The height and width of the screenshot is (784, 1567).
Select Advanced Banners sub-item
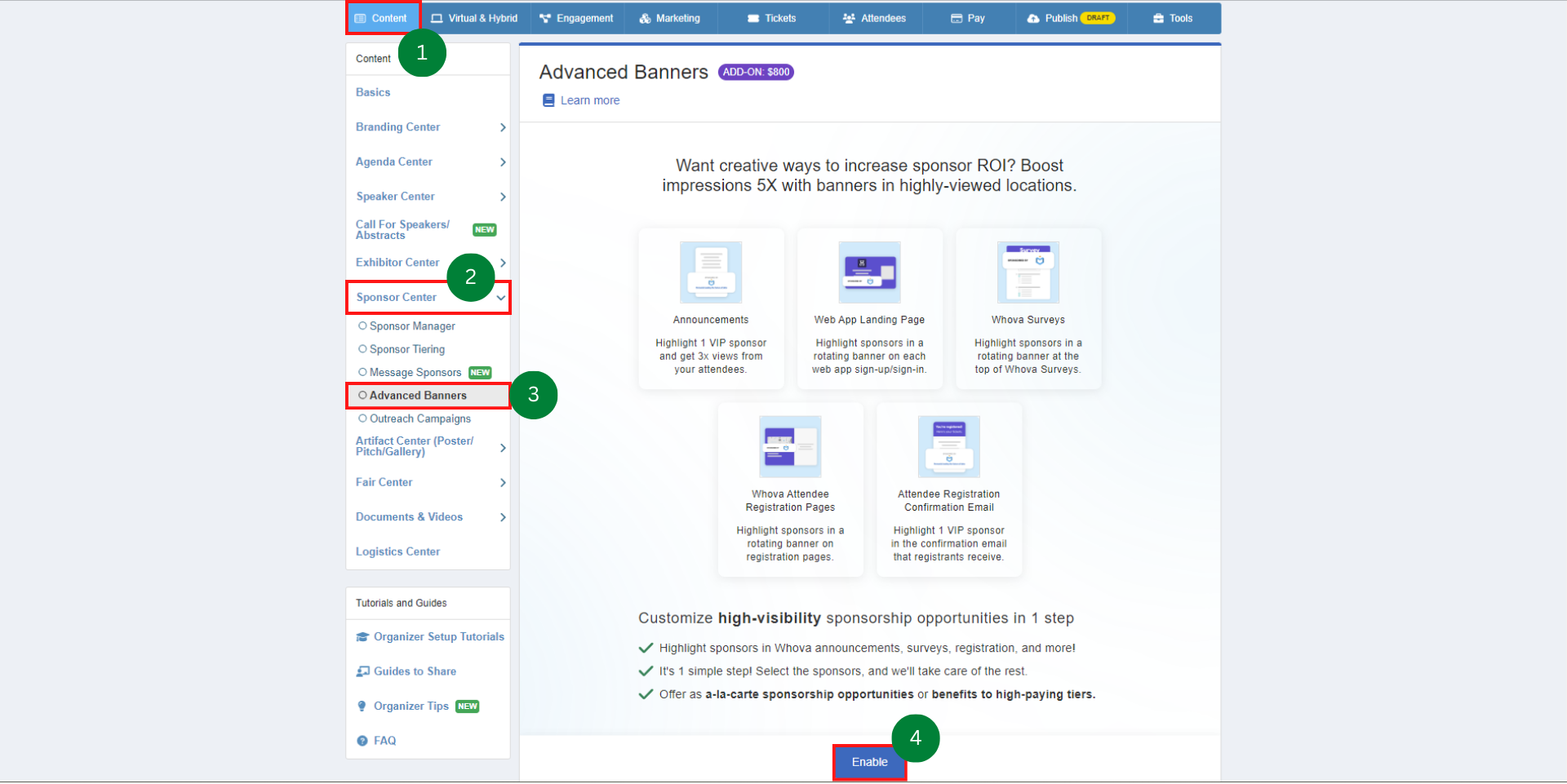(x=418, y=396)
